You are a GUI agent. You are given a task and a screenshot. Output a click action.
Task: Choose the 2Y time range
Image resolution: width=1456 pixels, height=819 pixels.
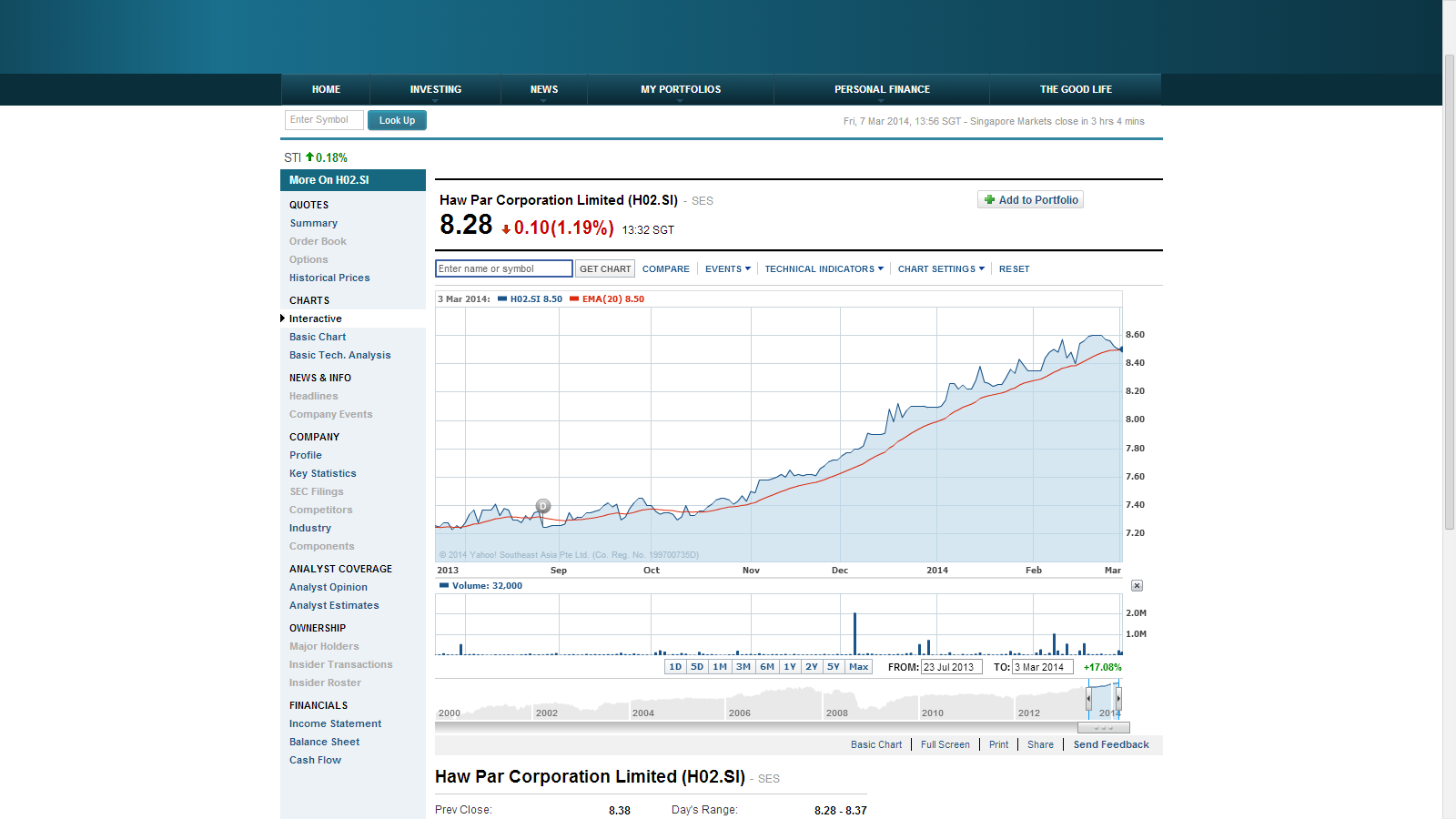(812, 667)
